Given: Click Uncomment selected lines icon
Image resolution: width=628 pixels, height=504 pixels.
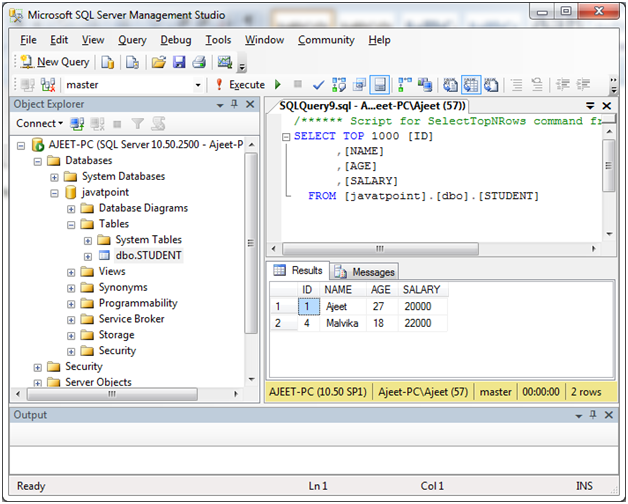Looking at the screenshot, I should [x=537, y=85].
